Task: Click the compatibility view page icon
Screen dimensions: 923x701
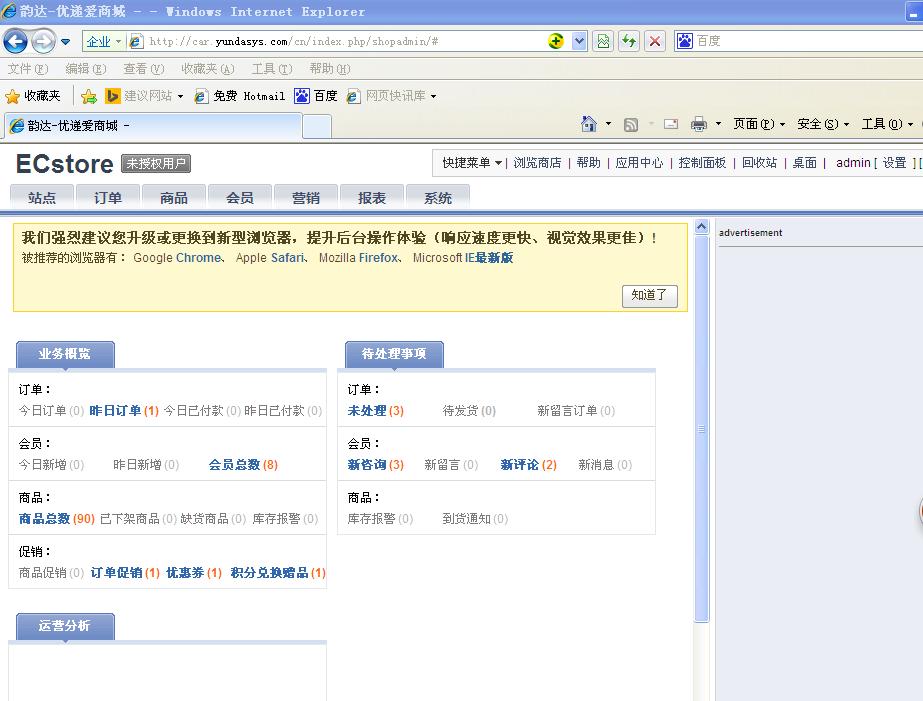Action: [x=603, y=41]
